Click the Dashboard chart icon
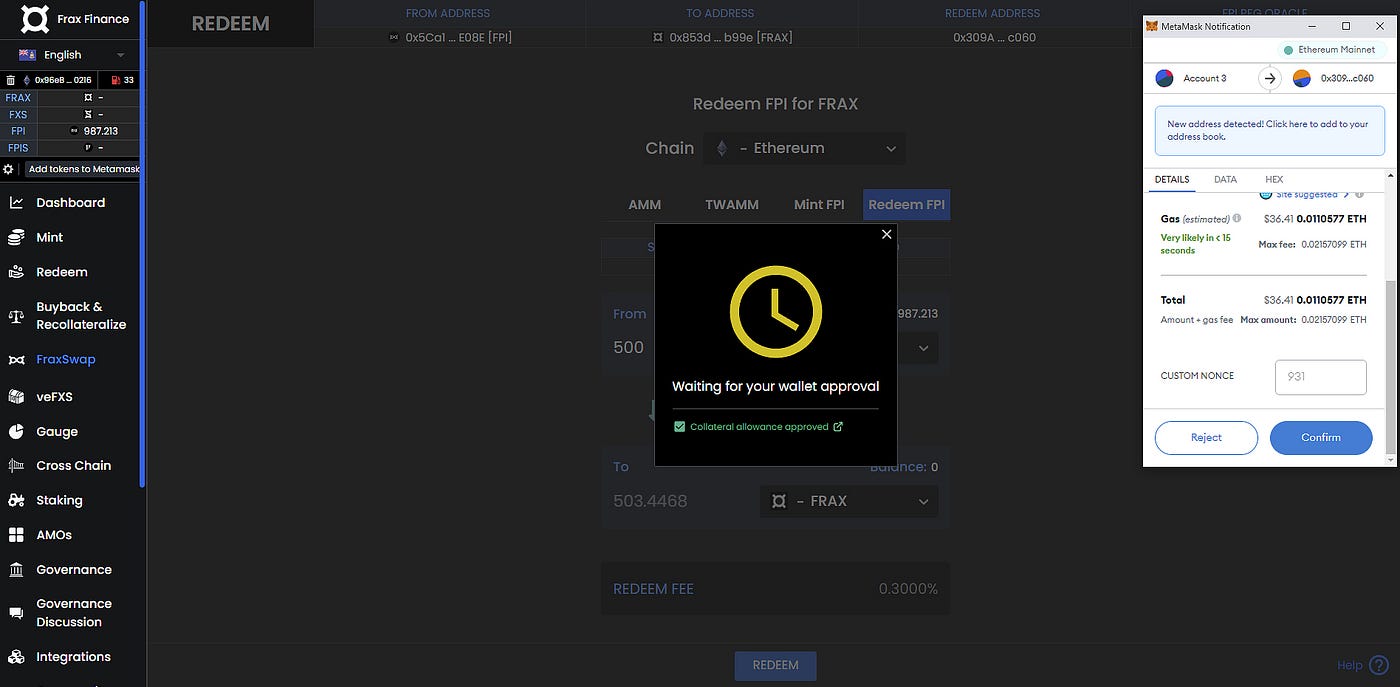Image resolution: width=1400 pixels, height=687 pixels. (x=16, y=202)
